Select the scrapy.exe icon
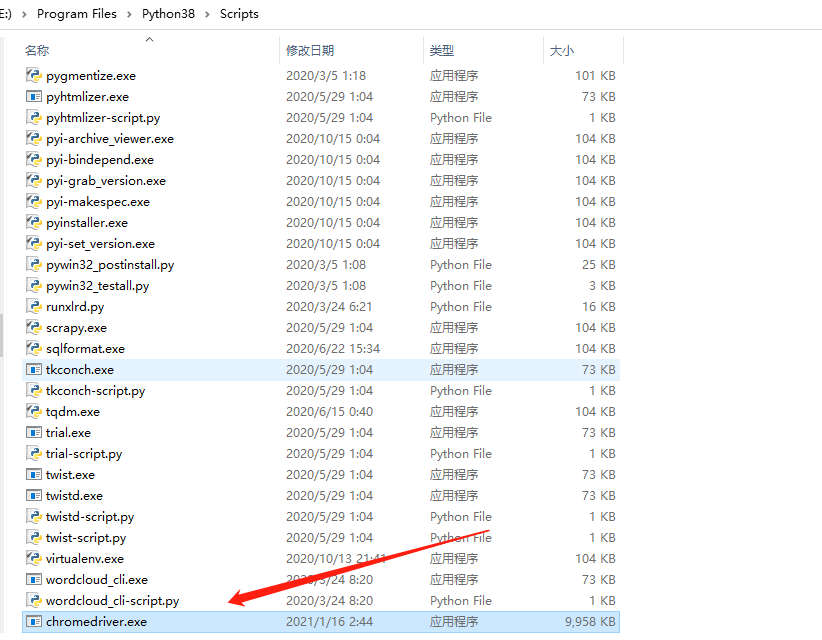Screen dimensions: 822x640 pyautogui.click(x=34, y=327)
